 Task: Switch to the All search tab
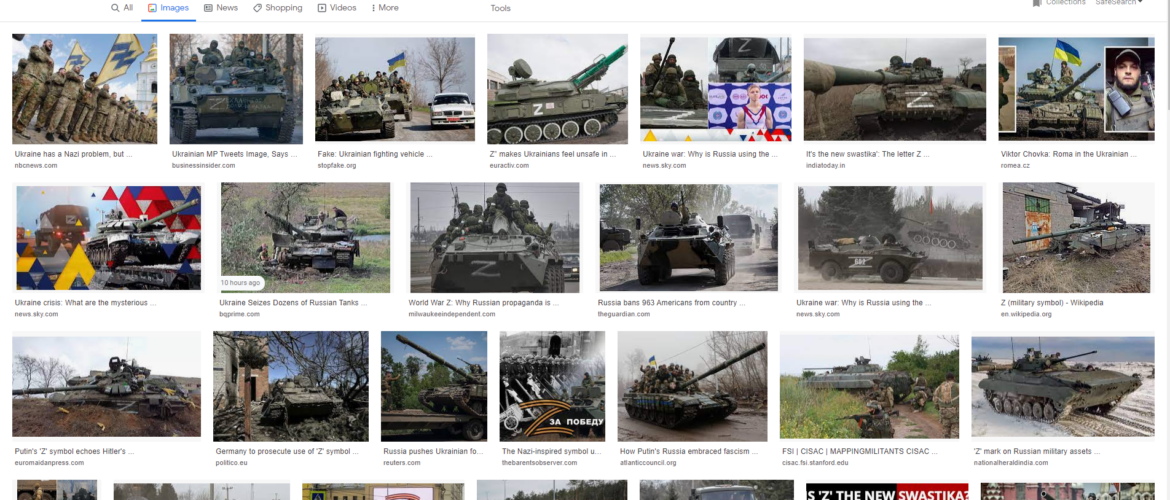click(121, 8)
